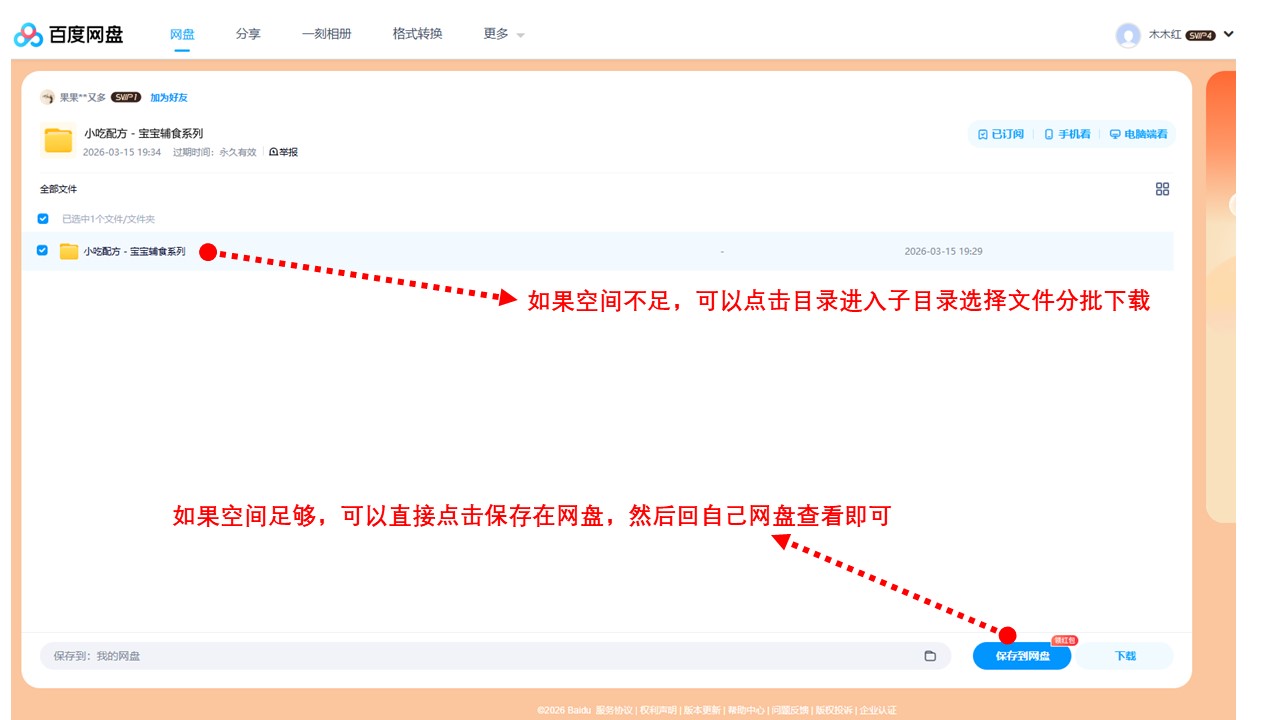Go to the 分享 tab

pyautogui.click(x=248, y=34)
